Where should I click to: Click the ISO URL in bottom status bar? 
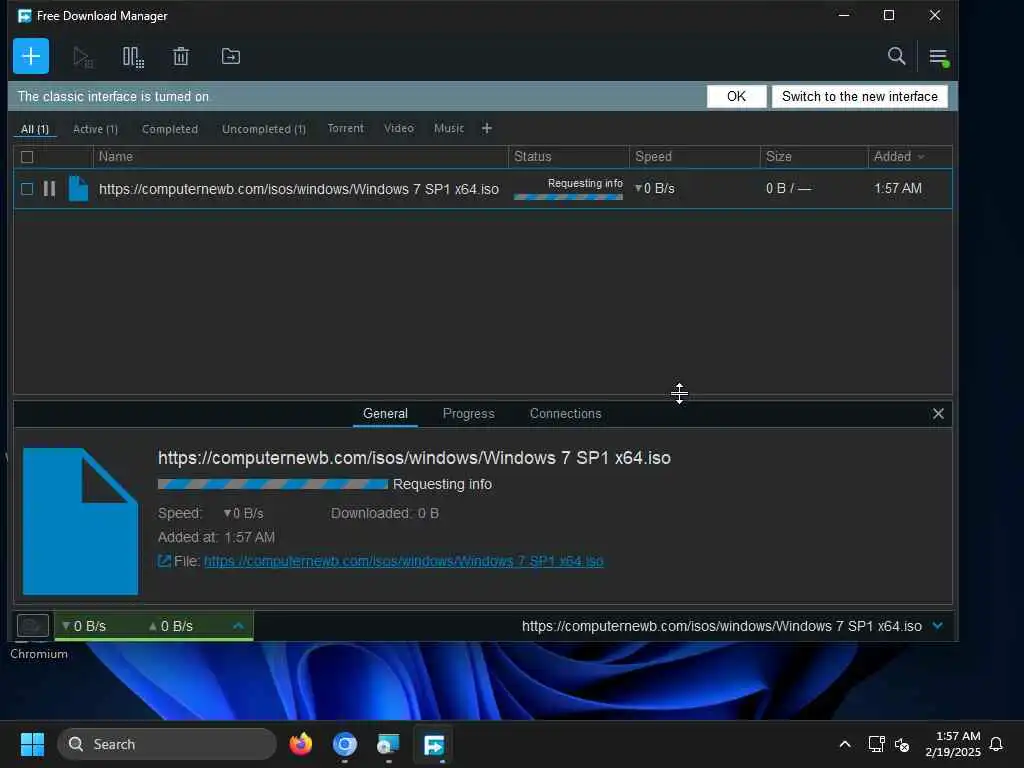[x=722, y=626]
